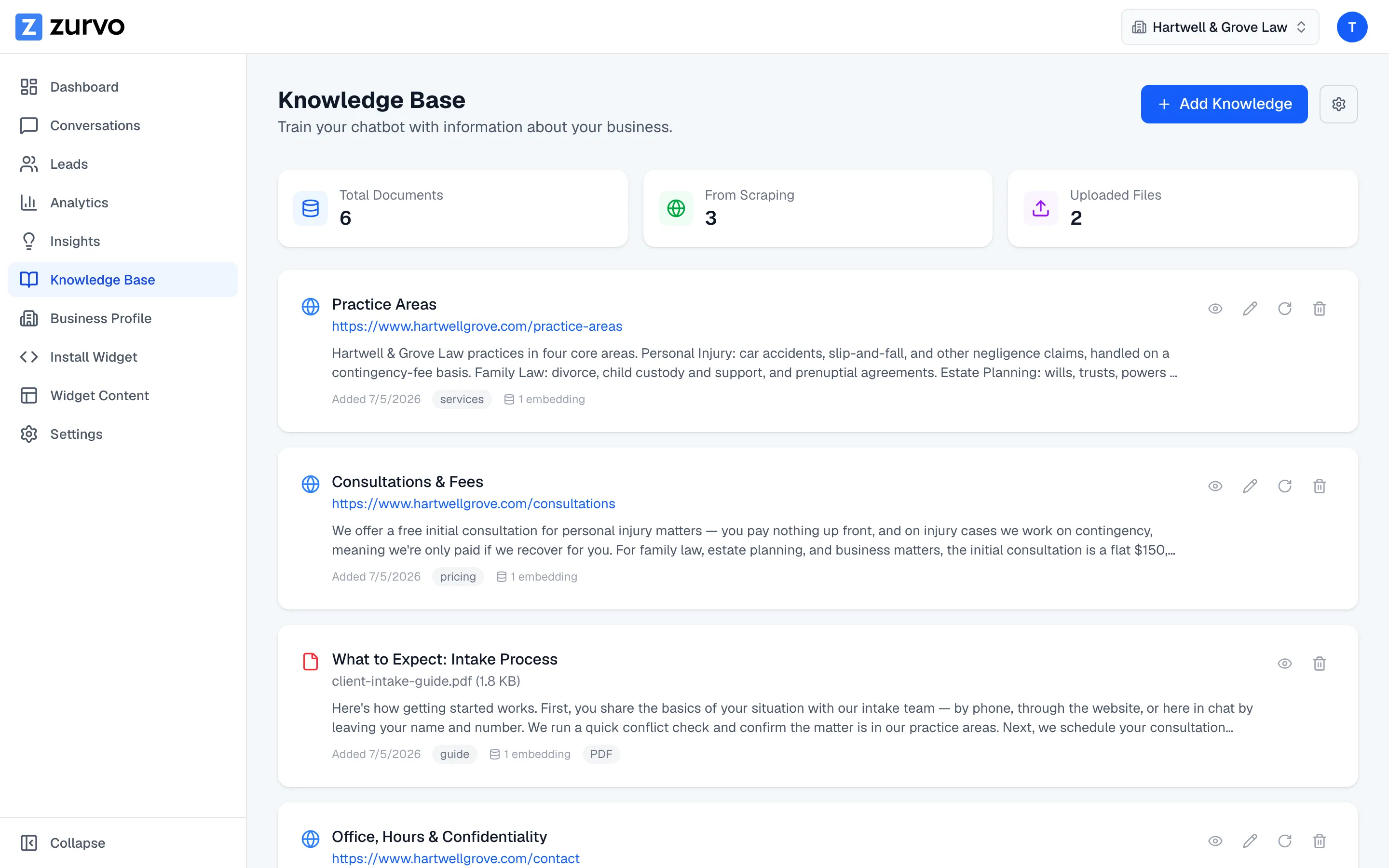Re-scrape the Consultations & Fees page

coord(1284,486)
